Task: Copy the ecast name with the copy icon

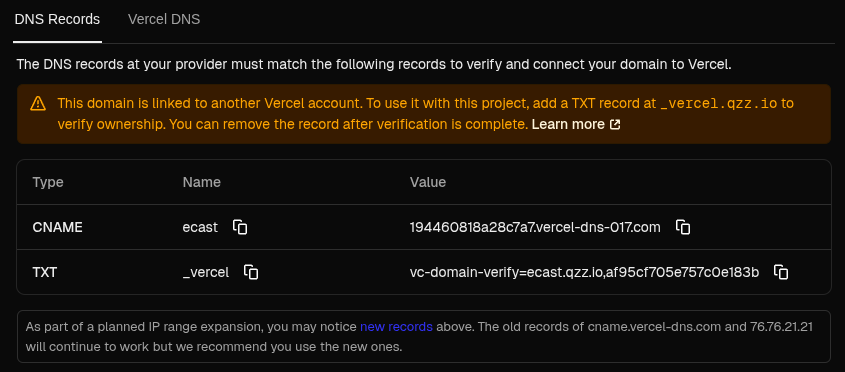Action: [240, 227]
